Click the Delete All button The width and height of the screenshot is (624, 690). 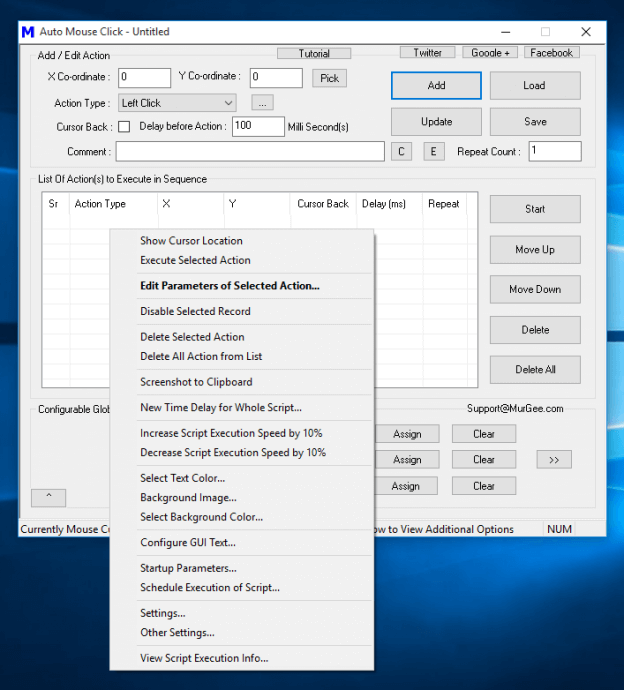click(535, 369)
